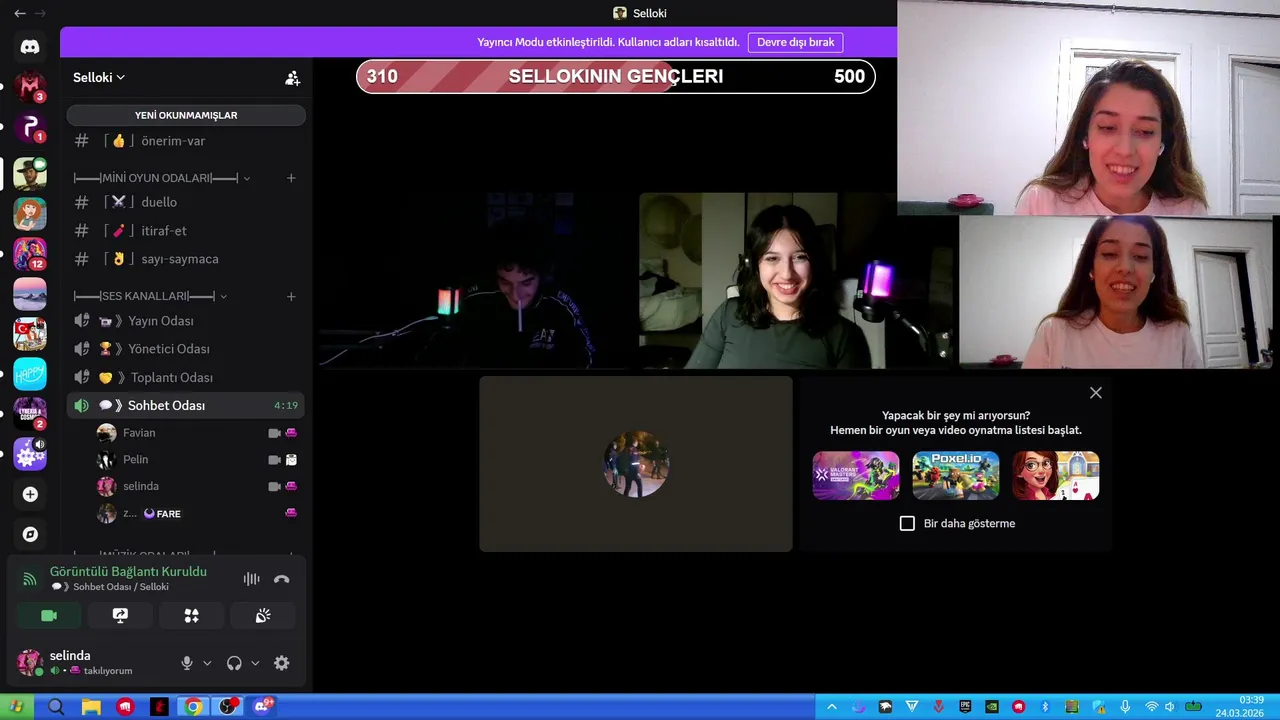Image resolution: width=1280 pixels, height=720 pixels.
Task: Start an Activity with the shapes icon
Action: pos(192,615)
